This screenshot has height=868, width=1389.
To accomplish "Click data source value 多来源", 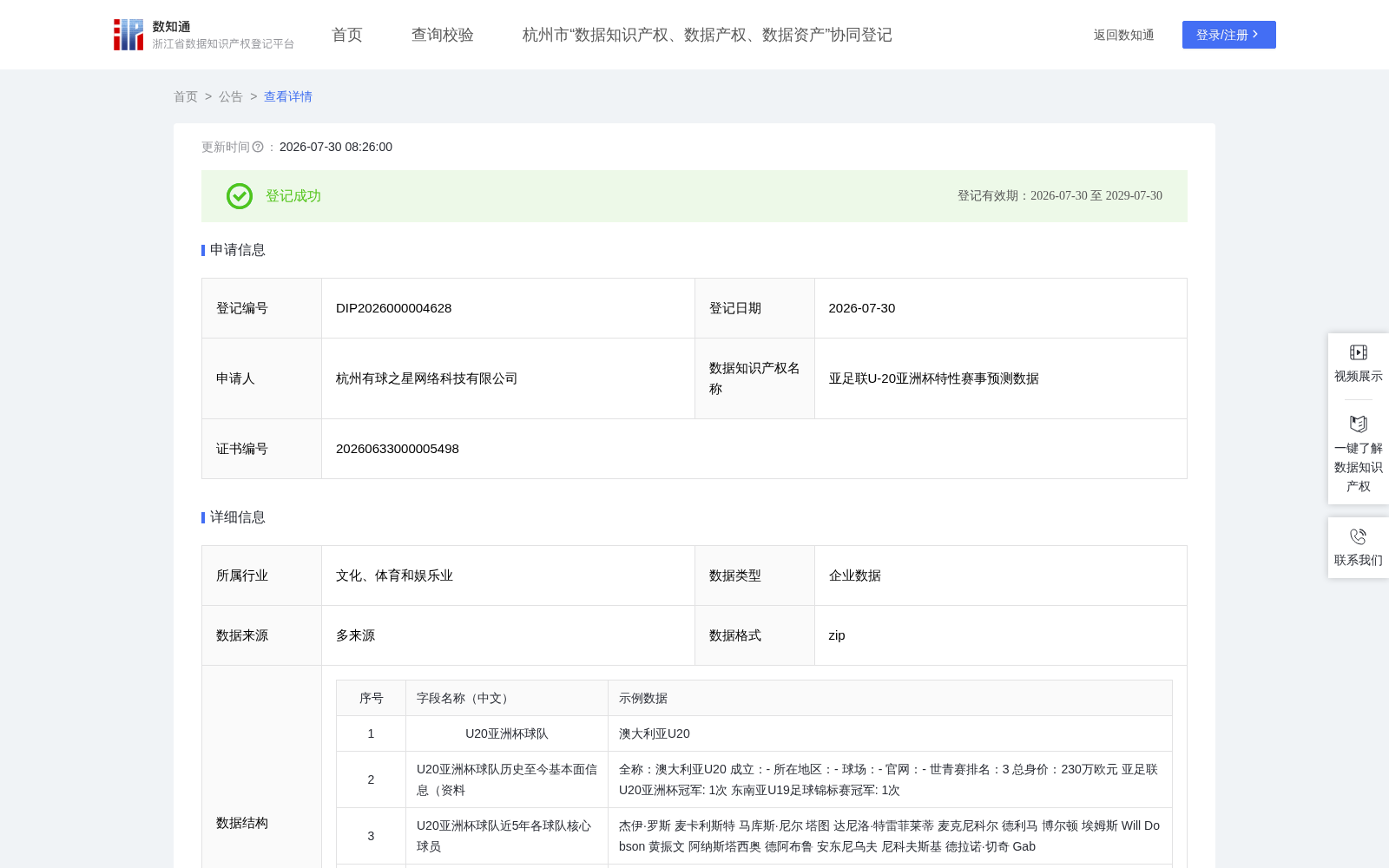I will pos(356,635).
